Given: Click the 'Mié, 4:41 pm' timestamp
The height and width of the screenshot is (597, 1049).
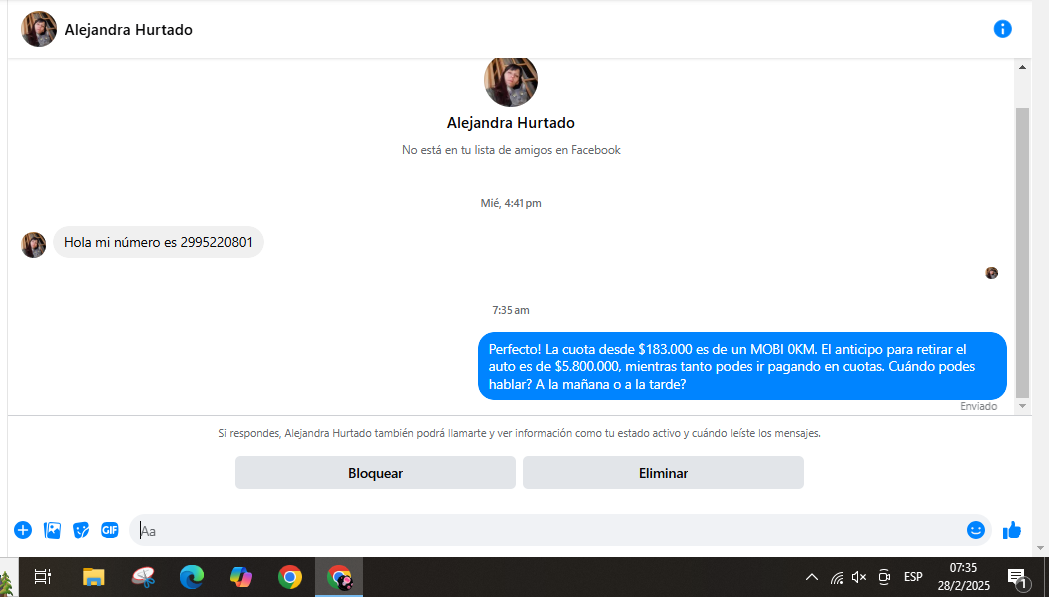Looking at the screenshot, I should pos(511,203).
